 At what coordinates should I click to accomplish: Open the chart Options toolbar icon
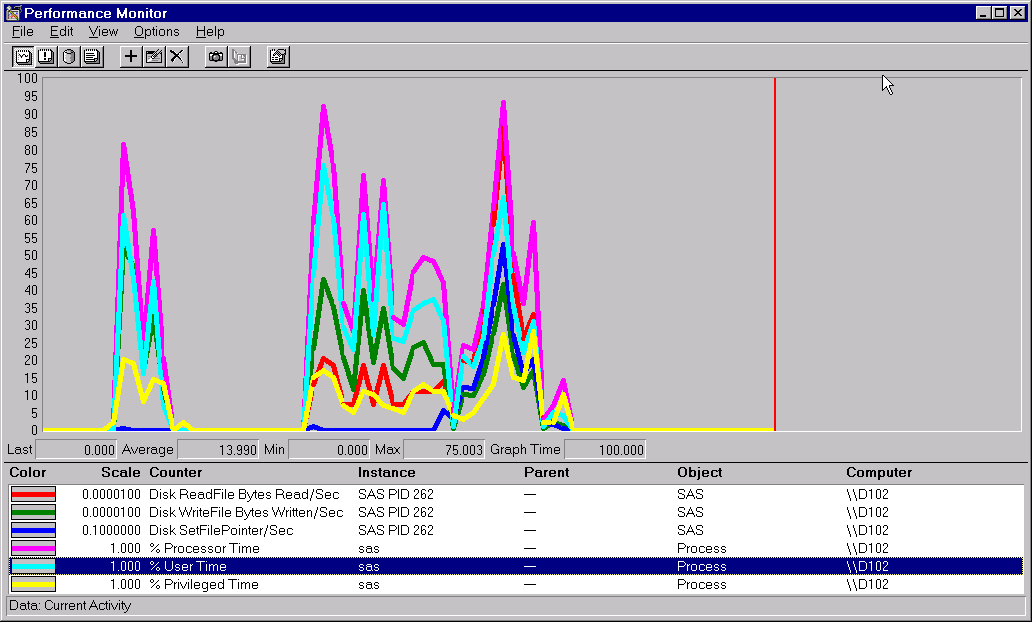[278, 56]
